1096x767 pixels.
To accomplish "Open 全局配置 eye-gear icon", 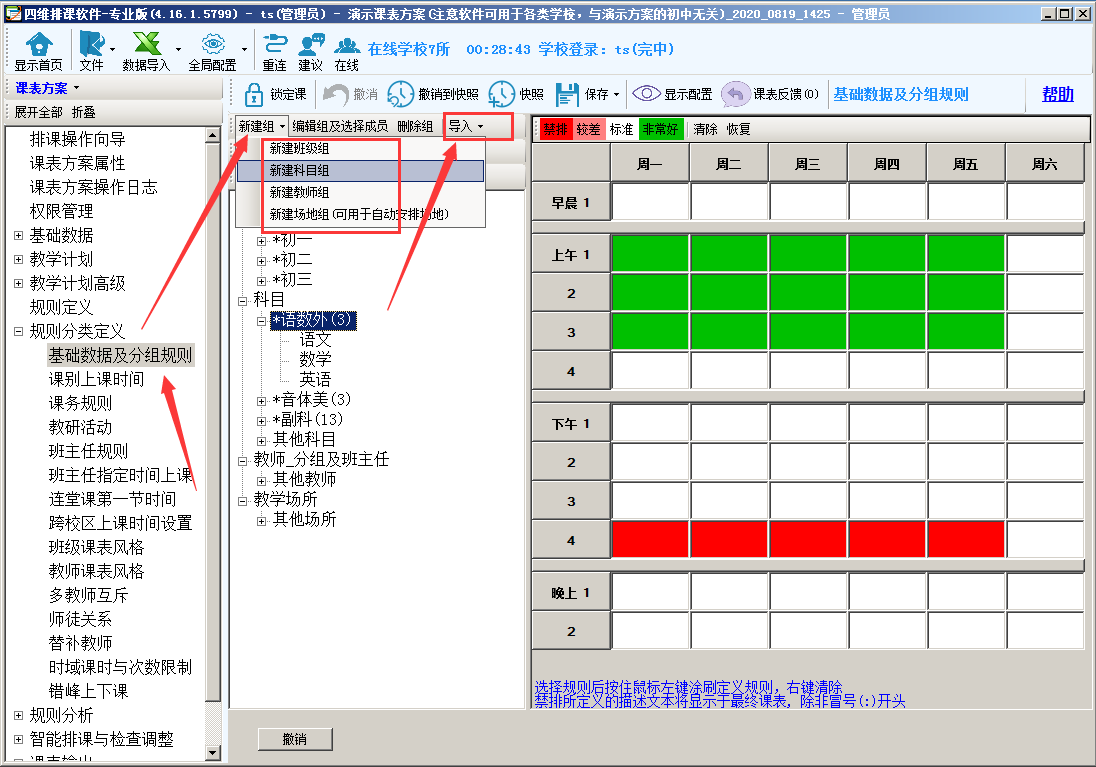I will click(x=211, y=43).
